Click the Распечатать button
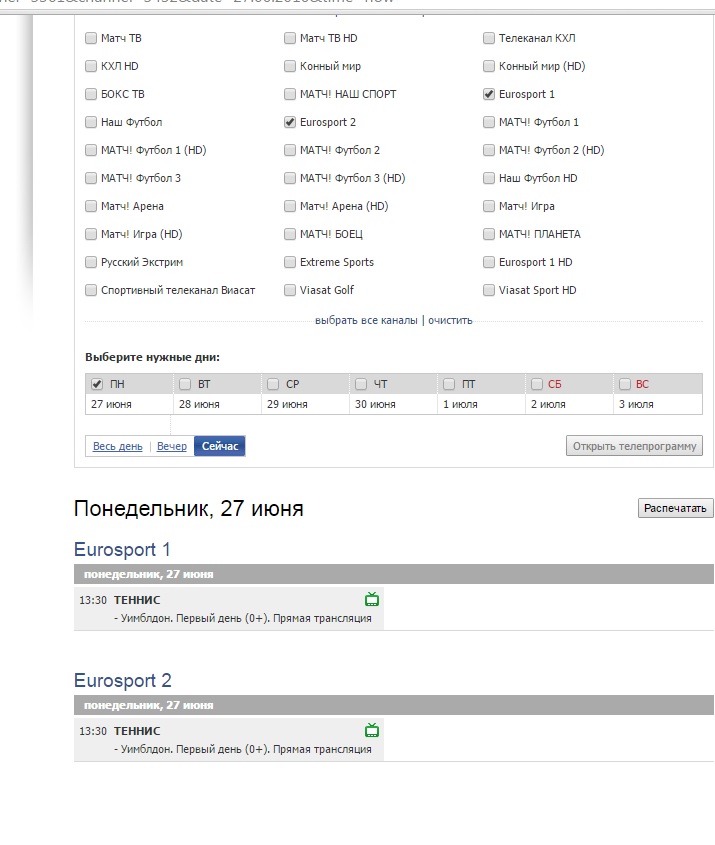The height and width of the screenshot is (845, 715). (675, 508)
